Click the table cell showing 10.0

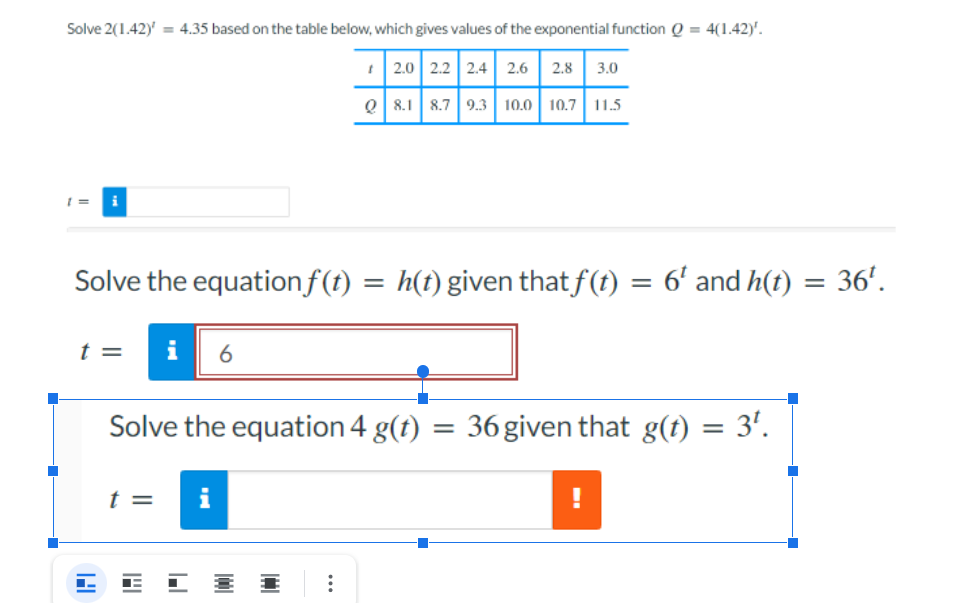(516, 104)
